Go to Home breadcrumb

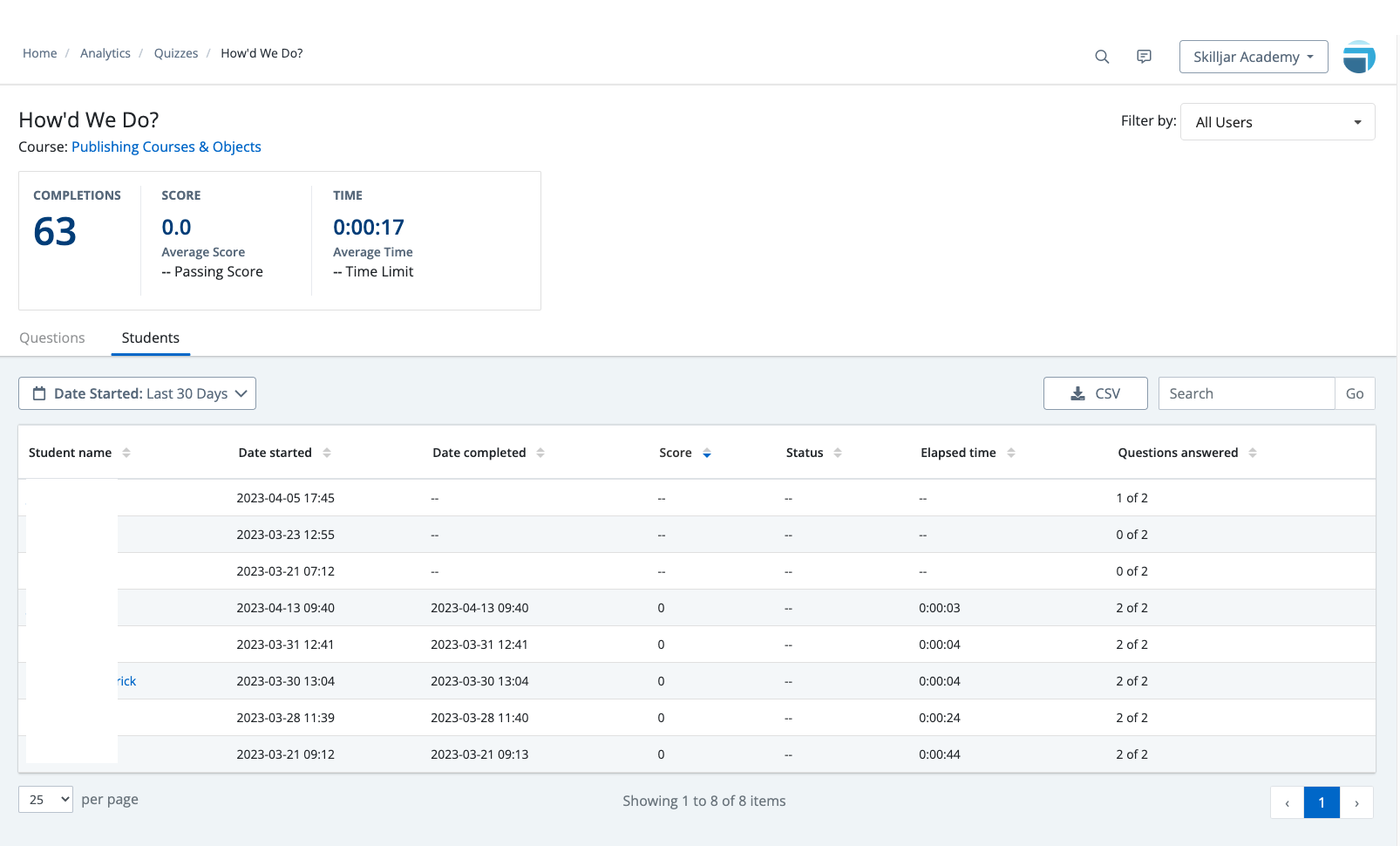click(40, 53)
